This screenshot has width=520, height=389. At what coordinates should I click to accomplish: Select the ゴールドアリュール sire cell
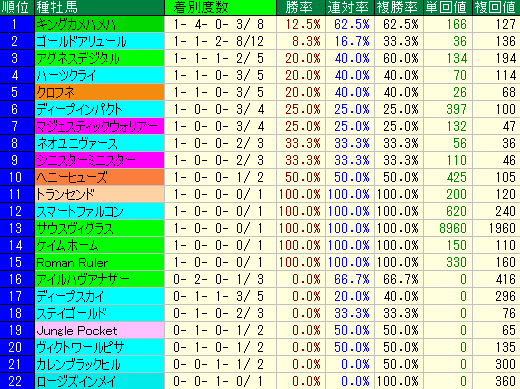99,41
